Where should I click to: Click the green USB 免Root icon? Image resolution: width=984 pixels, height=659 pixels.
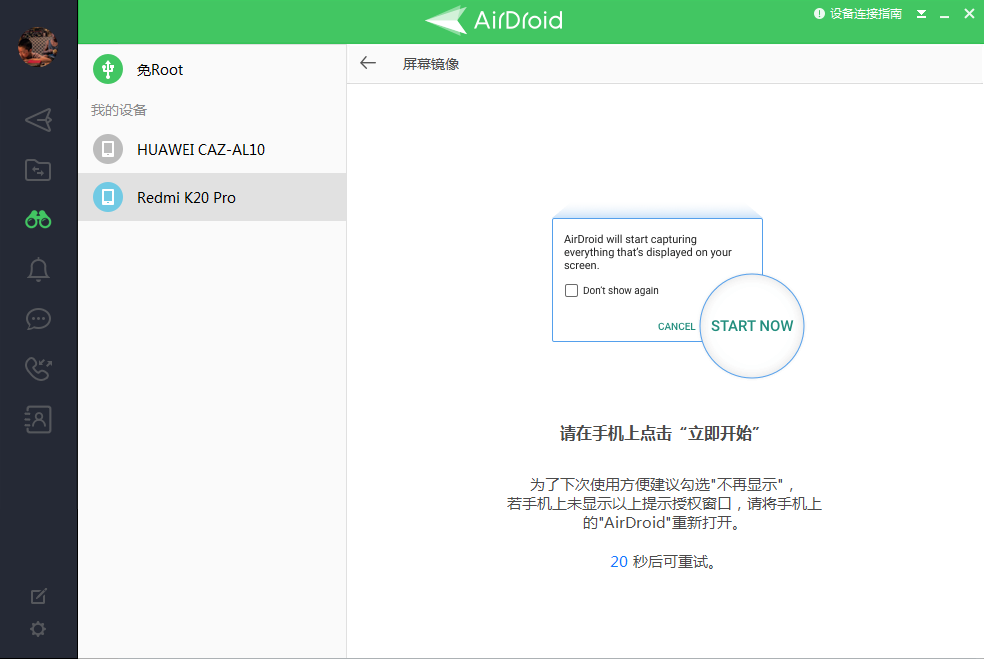(108, 69)
